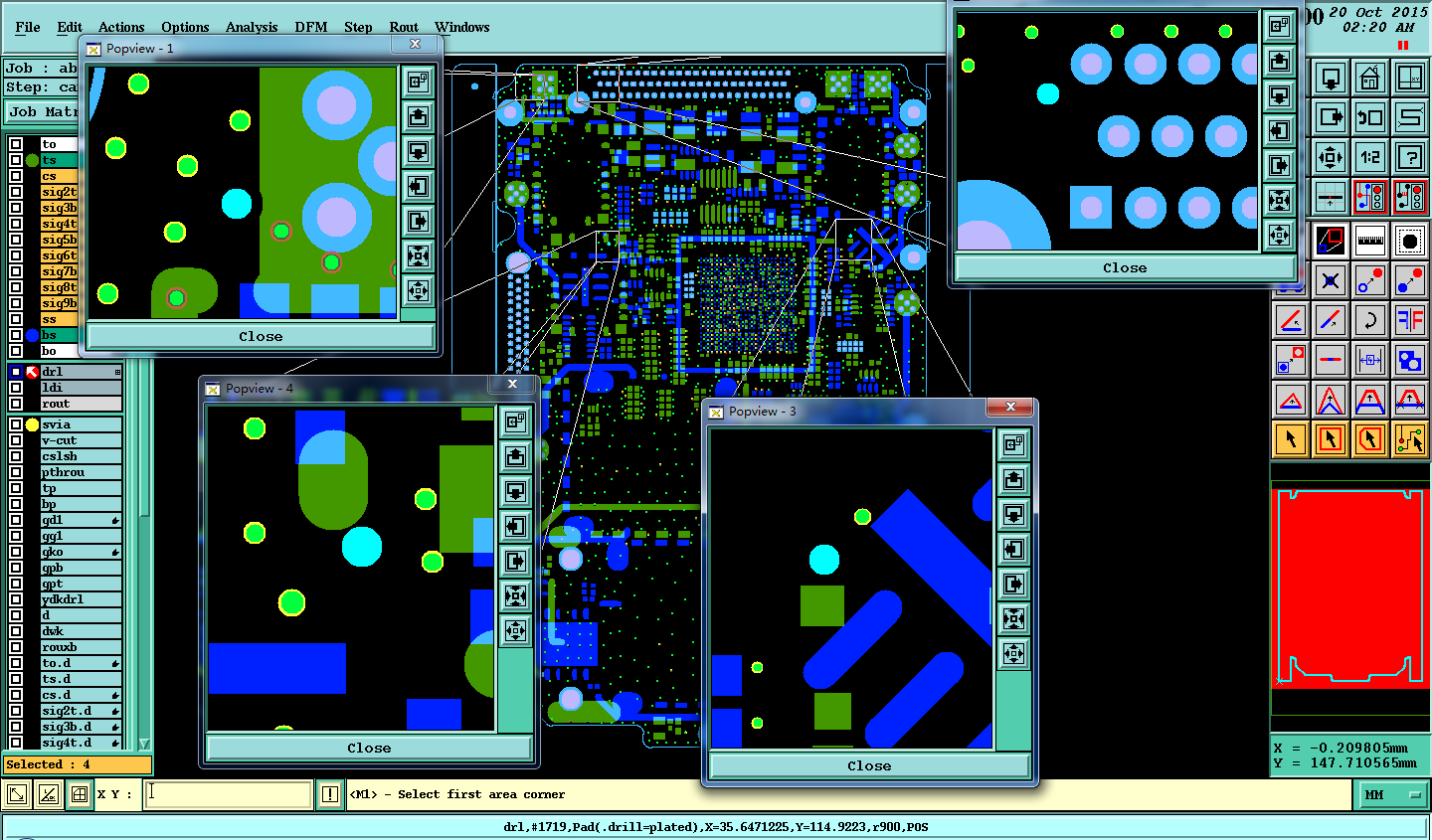Click the grid snap icon left of X Y
Screen dimensions: 1432x840
(x=80, y=794)
